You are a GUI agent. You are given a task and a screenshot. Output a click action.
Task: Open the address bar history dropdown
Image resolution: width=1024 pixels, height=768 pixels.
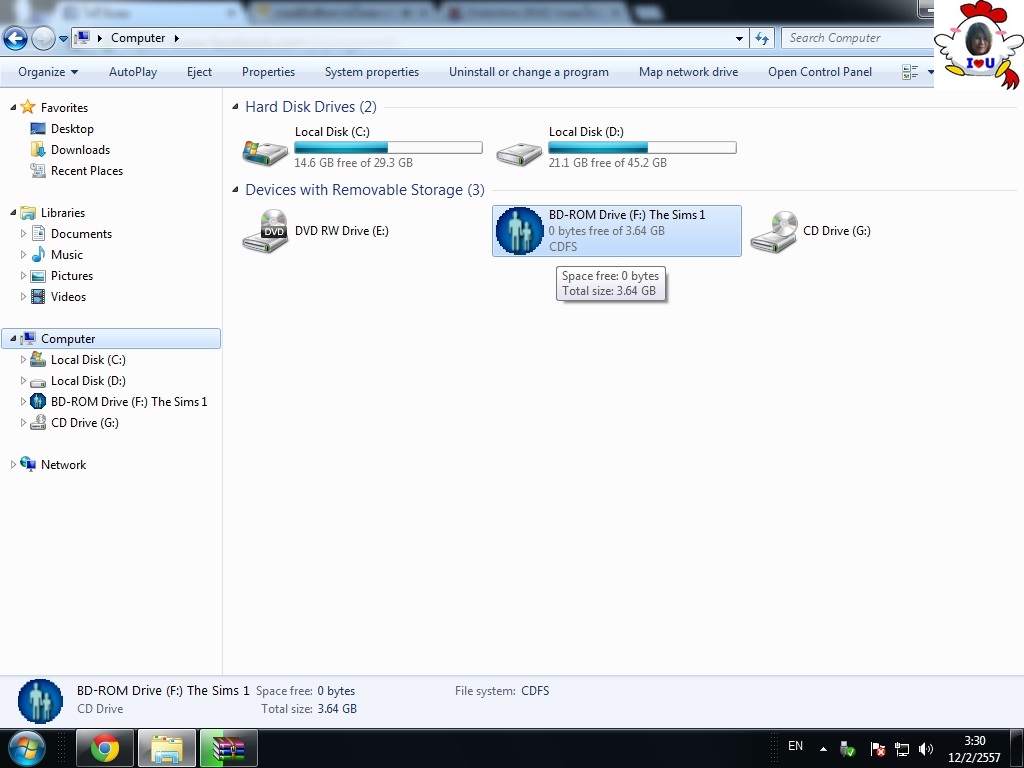739,39
